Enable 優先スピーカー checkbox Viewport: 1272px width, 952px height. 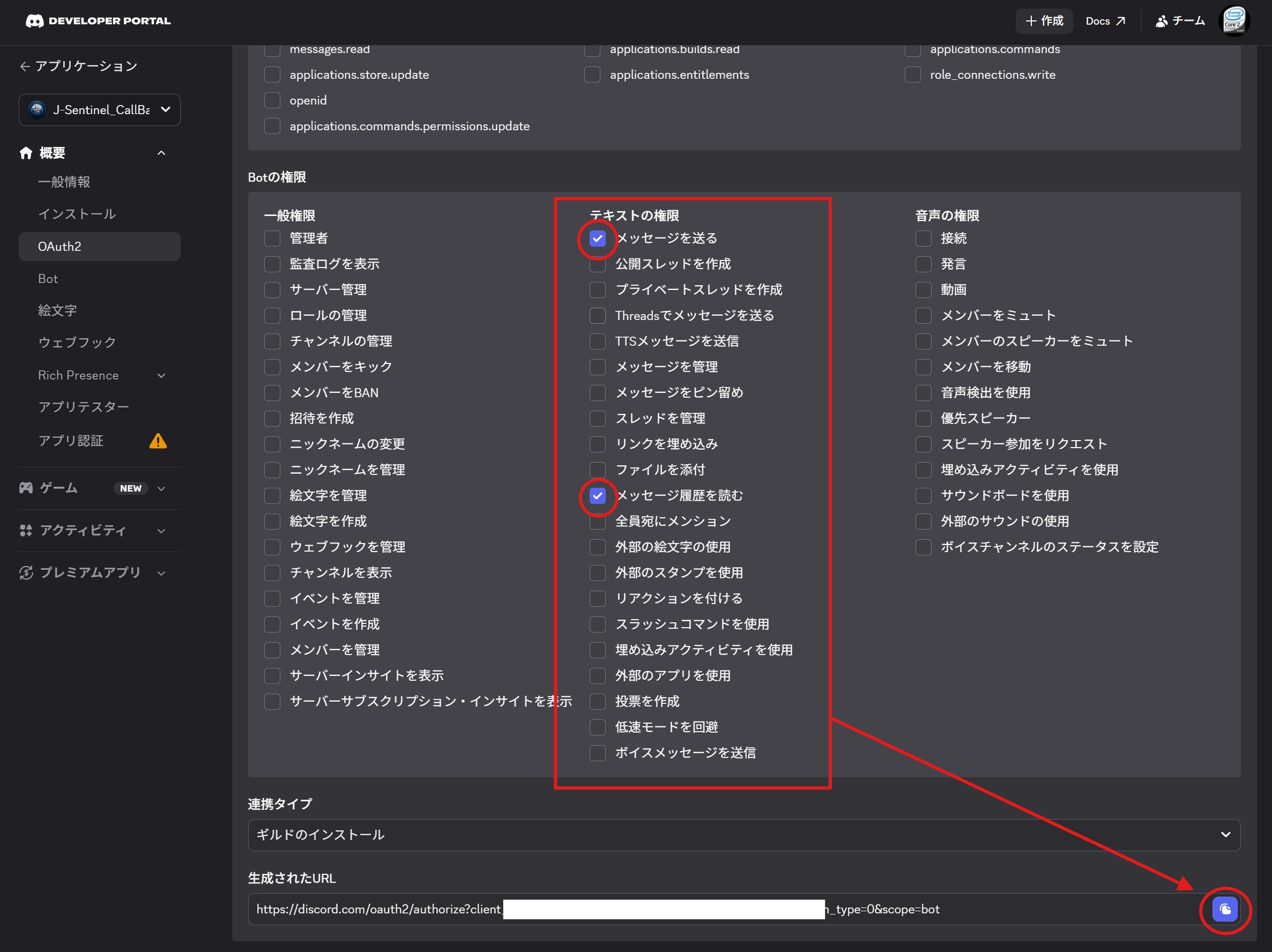coord(923,419)
